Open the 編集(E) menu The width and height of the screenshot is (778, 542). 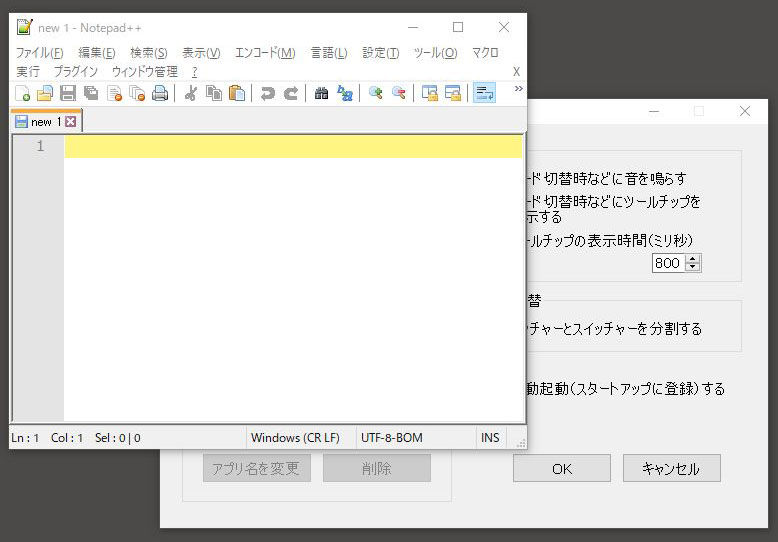(x=97, y=53)
